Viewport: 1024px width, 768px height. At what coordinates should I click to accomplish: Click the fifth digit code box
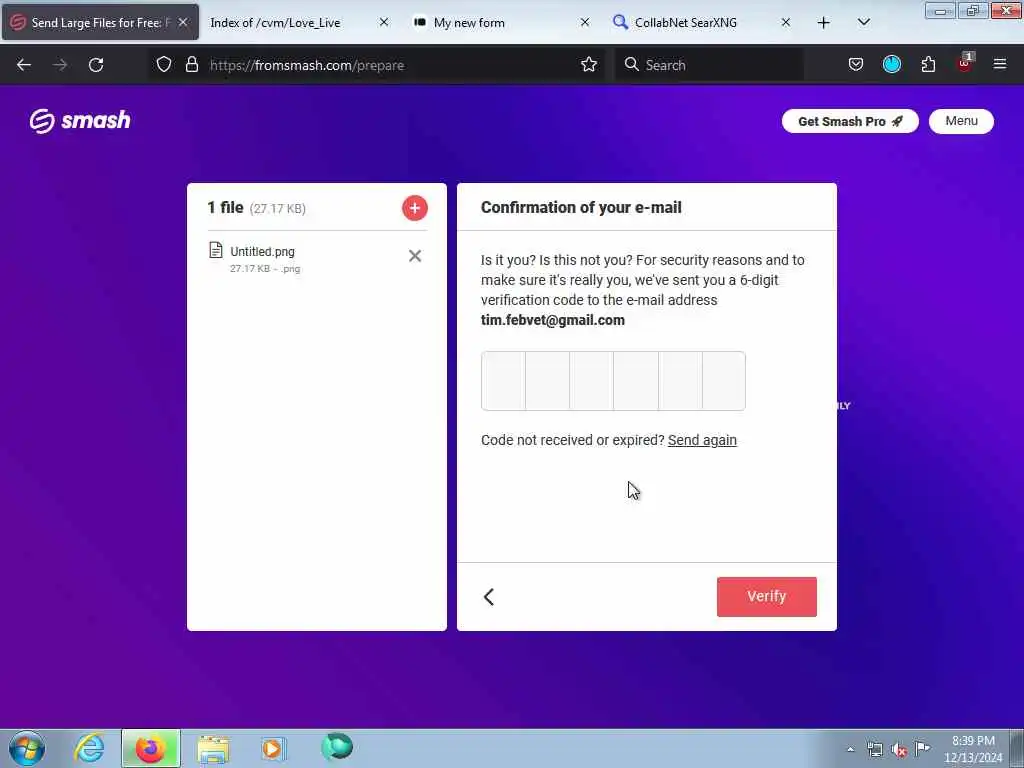pyautogui.click(x=680, y=381)
